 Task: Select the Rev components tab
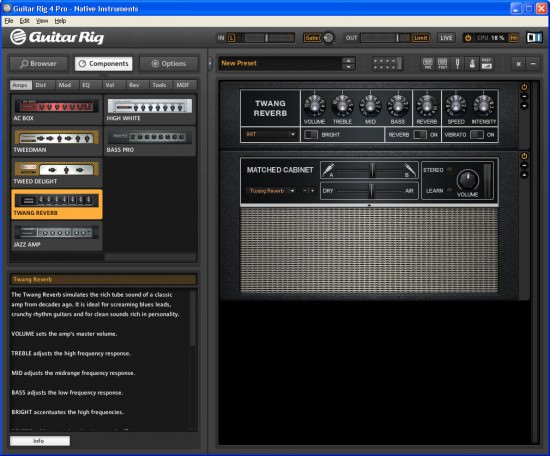(x=137, y=85)
